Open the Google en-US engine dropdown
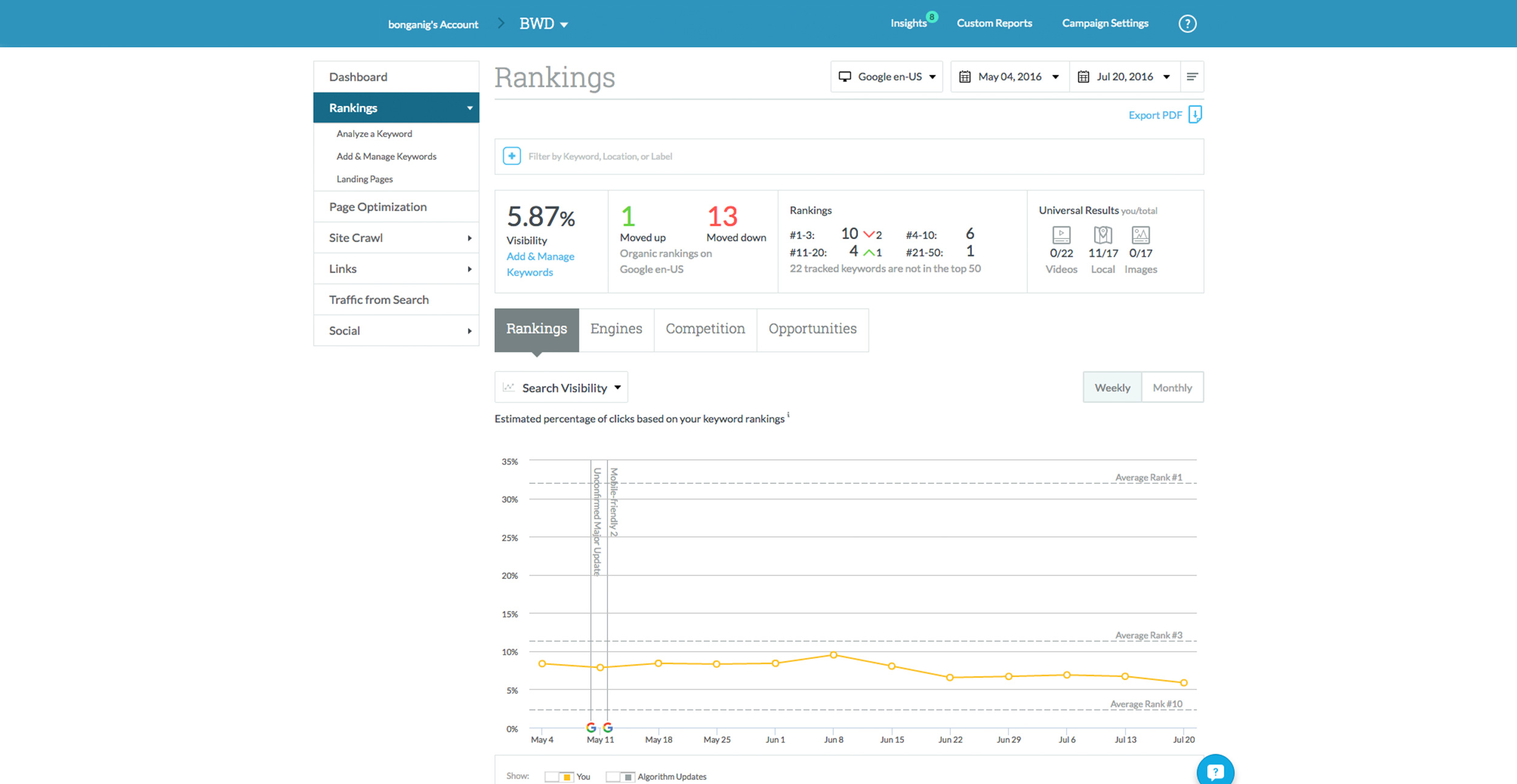Image resolution: width=1517 pixels, height=784 pixels. tap(887, 76)
